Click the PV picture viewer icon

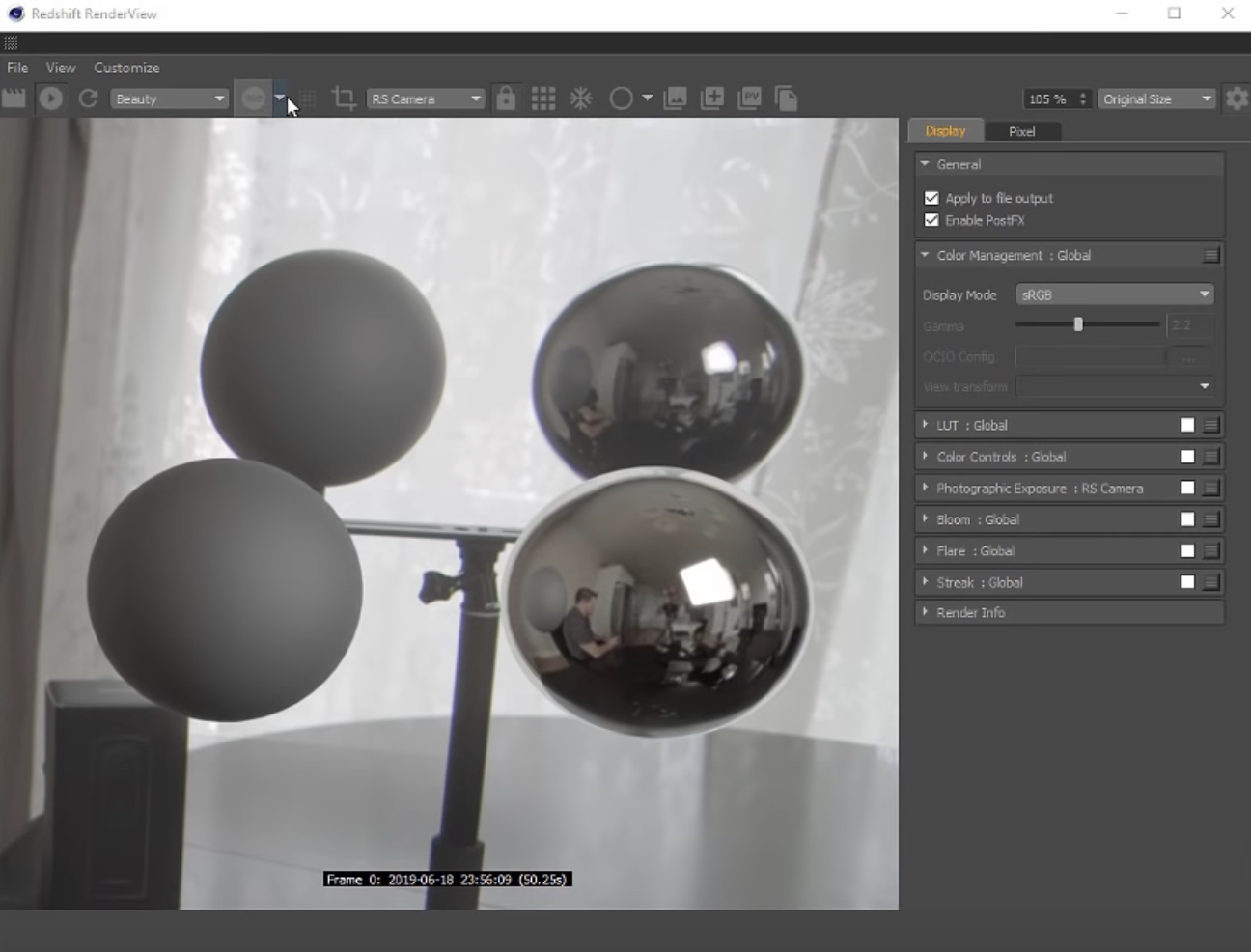pyautogui.click(x=750, y=98)
